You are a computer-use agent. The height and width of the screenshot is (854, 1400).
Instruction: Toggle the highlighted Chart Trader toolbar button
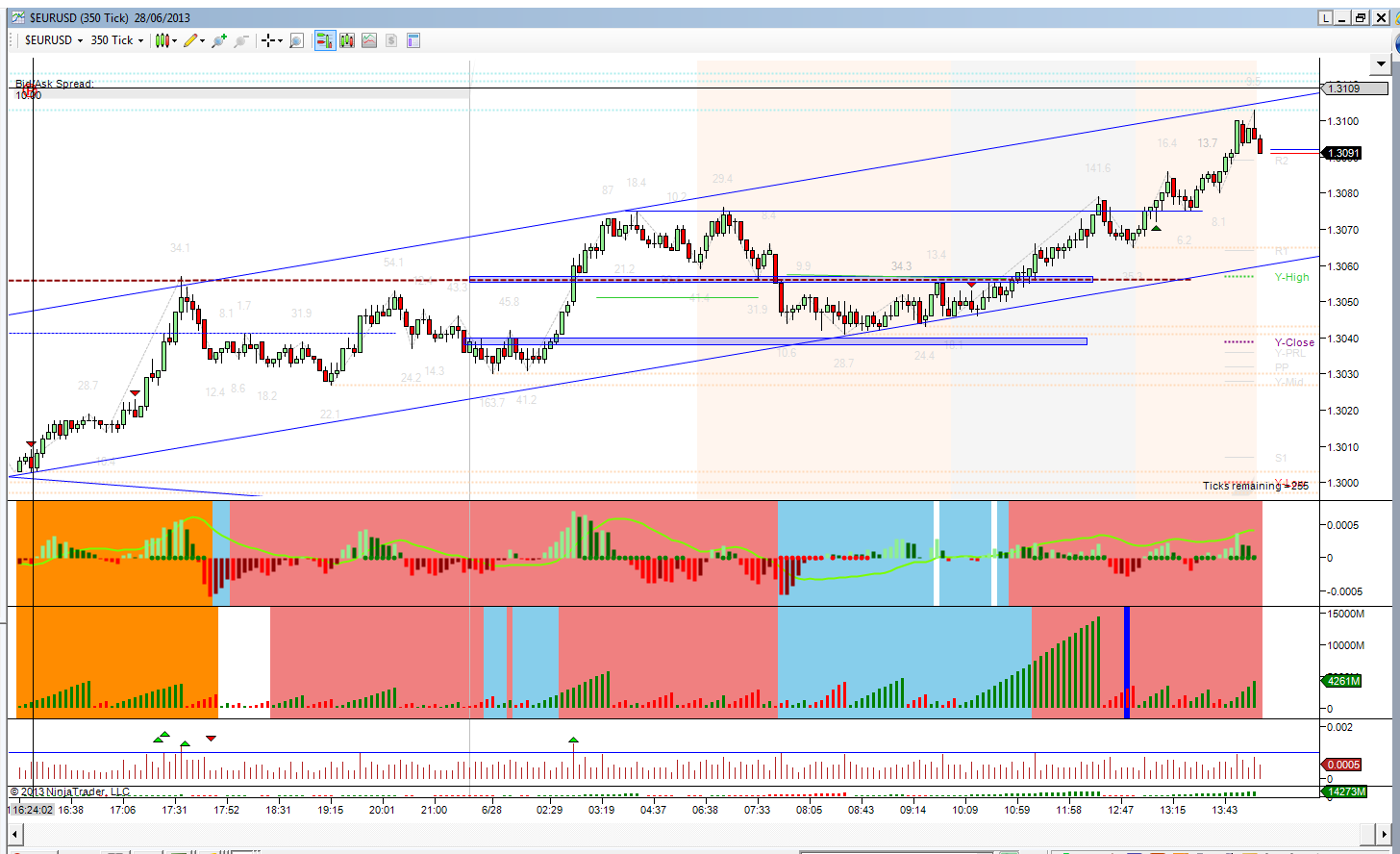(324, 40)
